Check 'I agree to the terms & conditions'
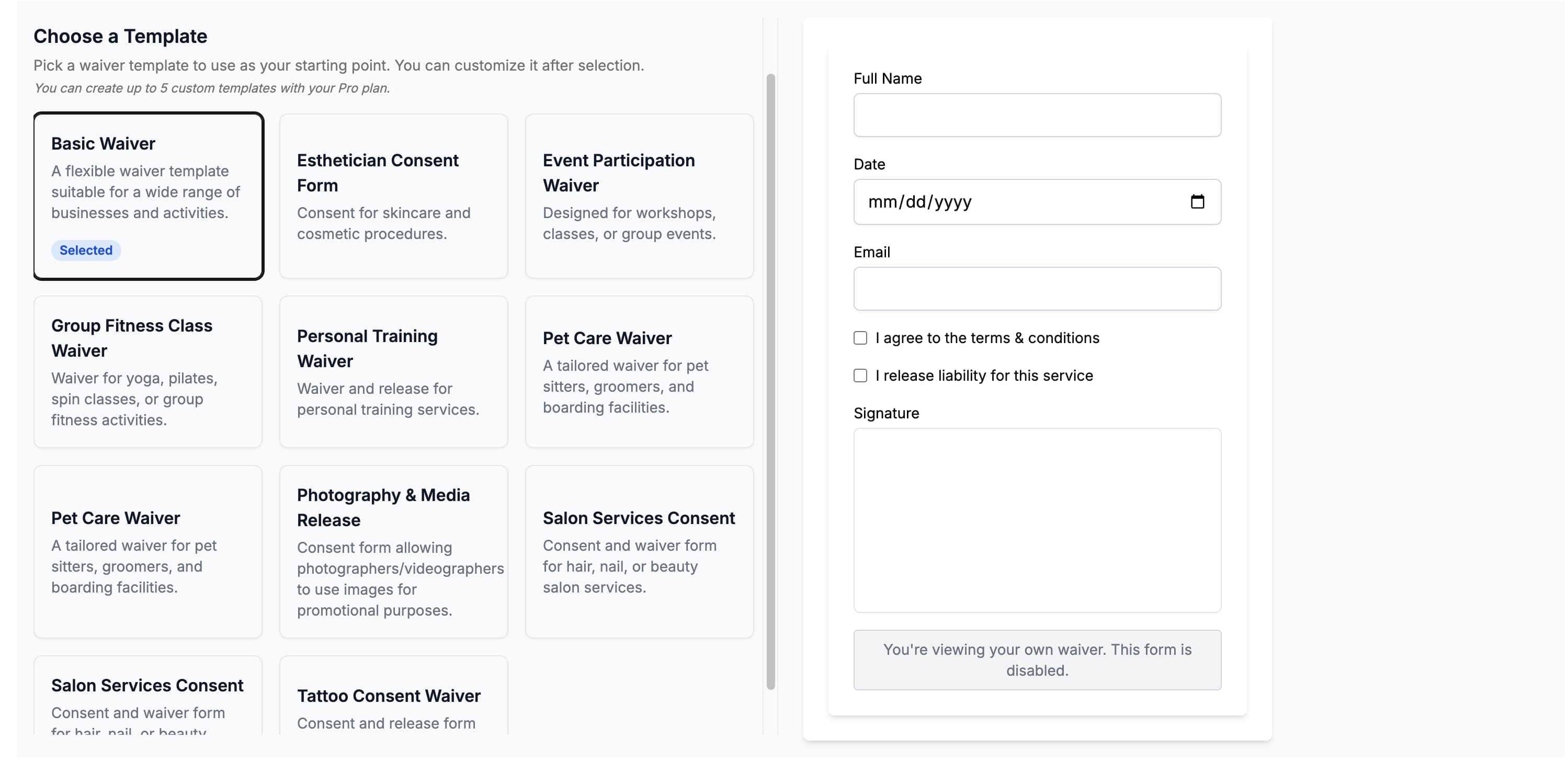The image size is (1568, 773). coord(860,338)
